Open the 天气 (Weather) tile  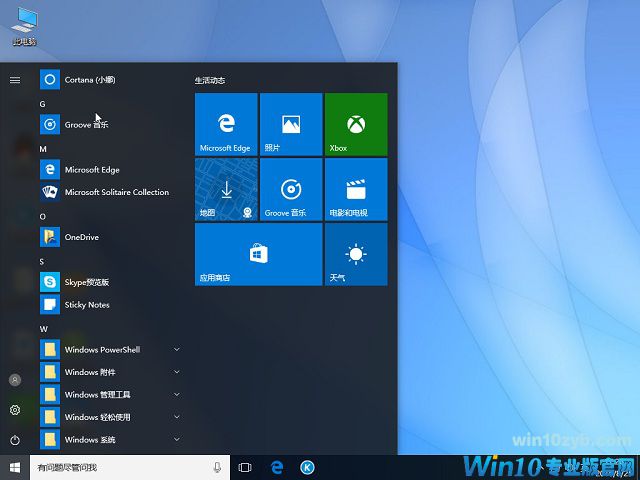(355, 254)
